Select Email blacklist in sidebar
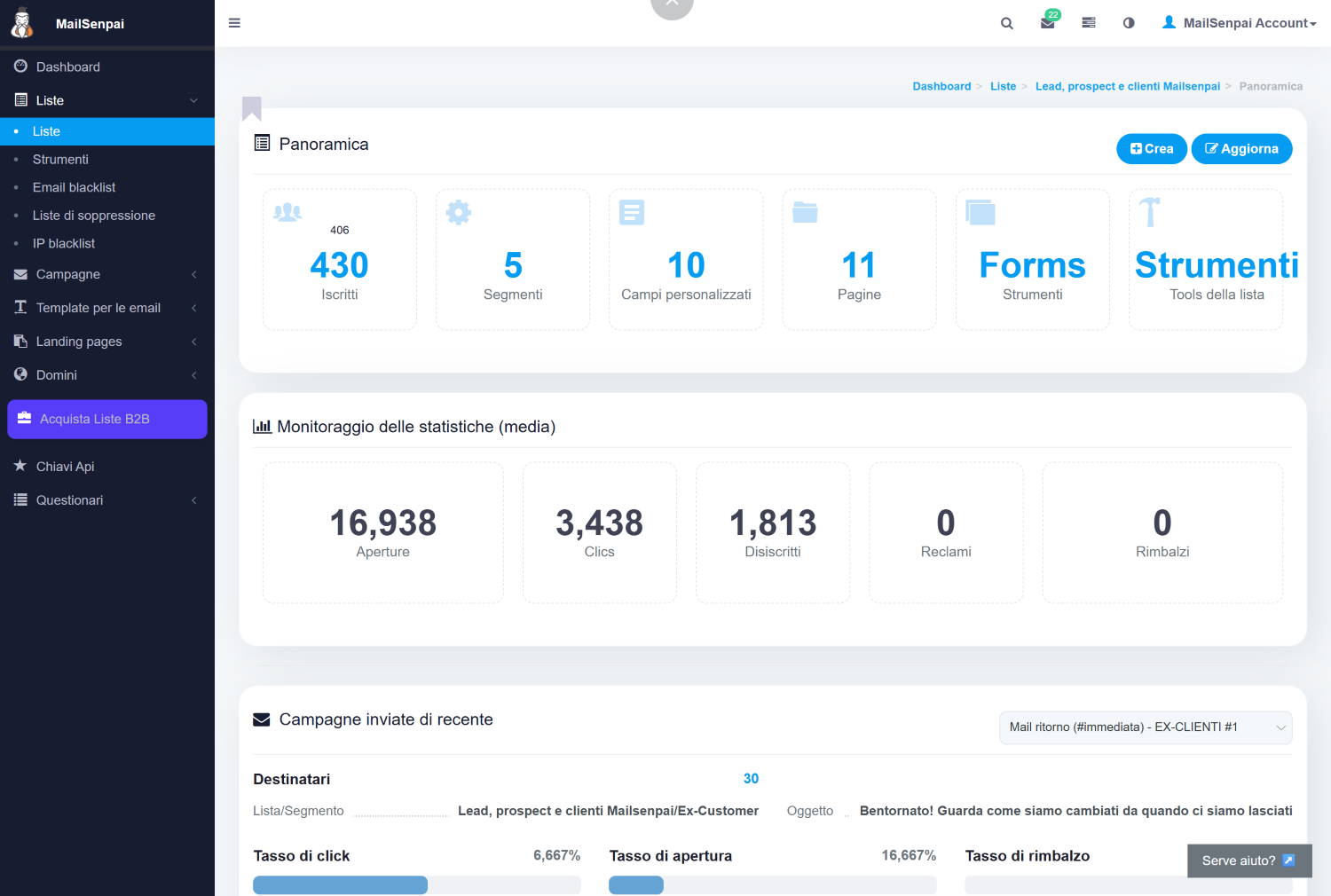 click(75, 187)
